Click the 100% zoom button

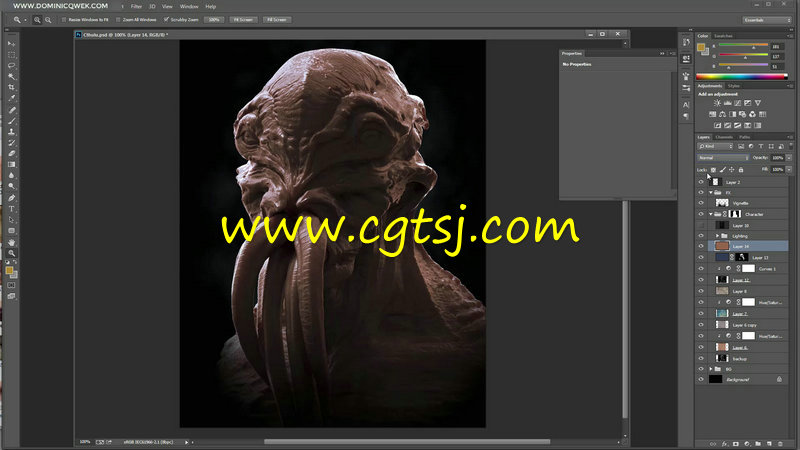point(214,20)
